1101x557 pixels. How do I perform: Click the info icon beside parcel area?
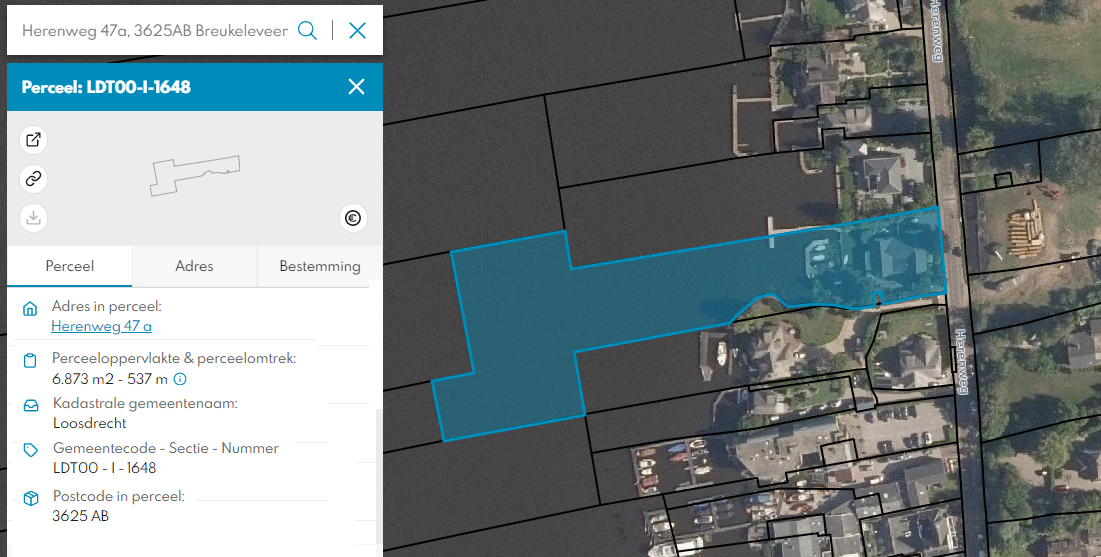coord(180,379)
